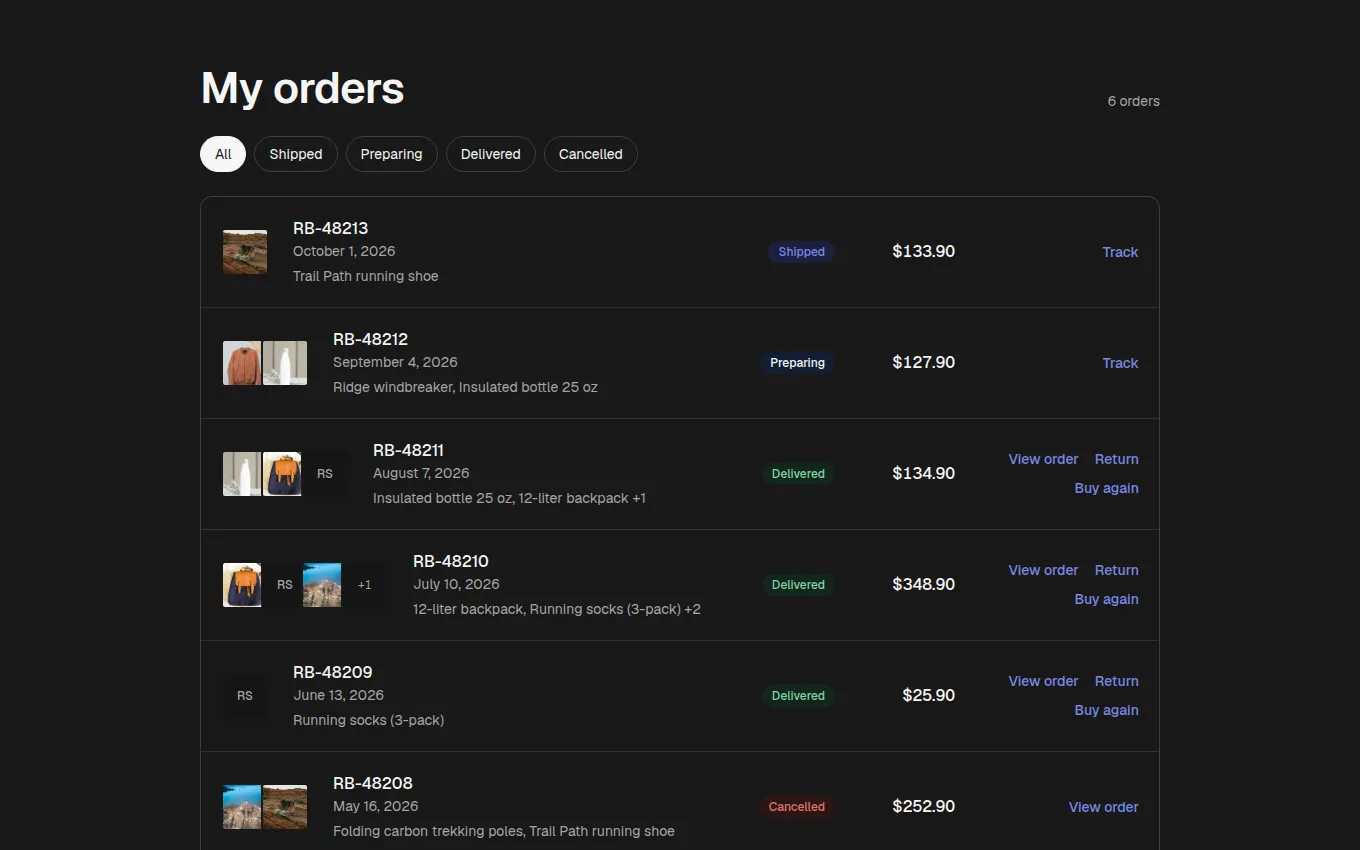Click the $348.90 order total
Image resolution: width=1360 pixels, height=850 pixels.
924,584
